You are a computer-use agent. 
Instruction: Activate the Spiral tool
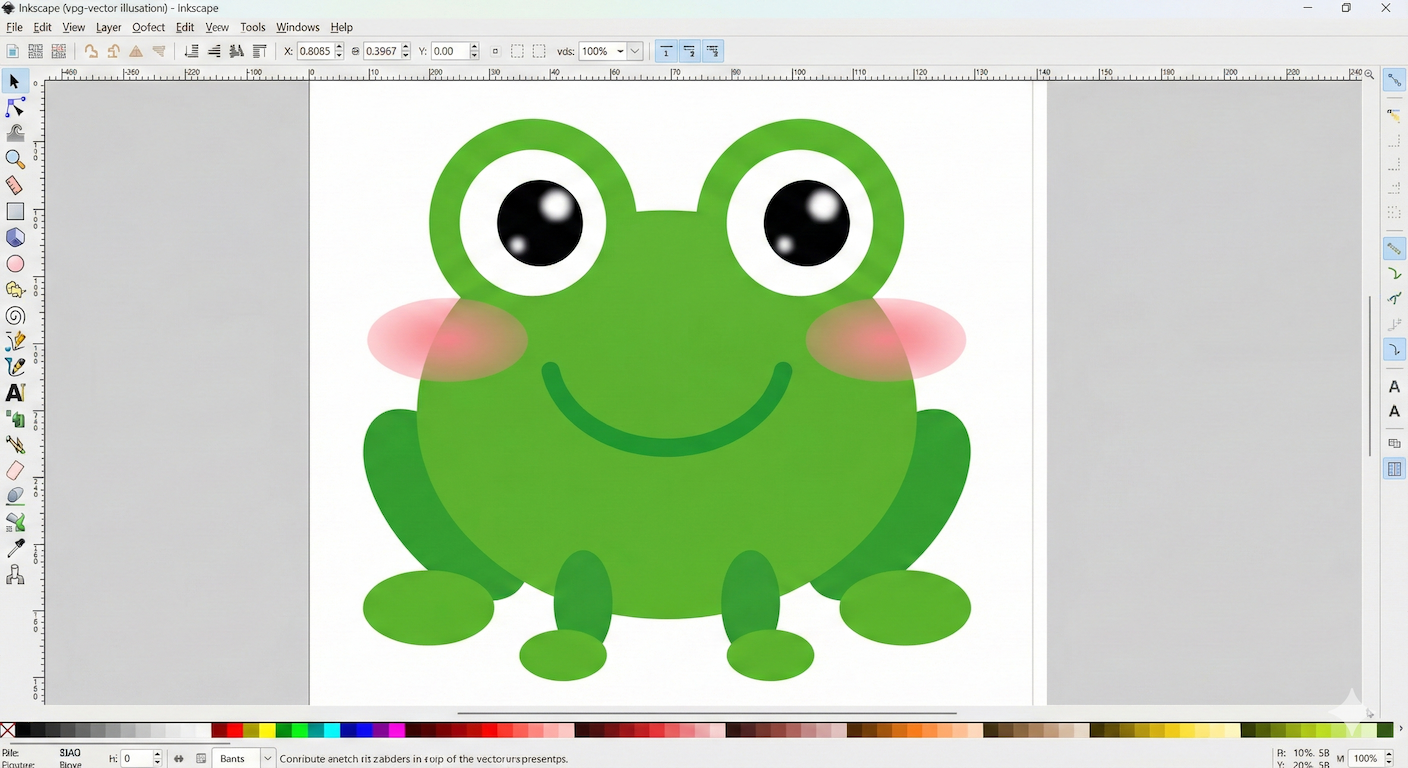(x=15, y=316)
